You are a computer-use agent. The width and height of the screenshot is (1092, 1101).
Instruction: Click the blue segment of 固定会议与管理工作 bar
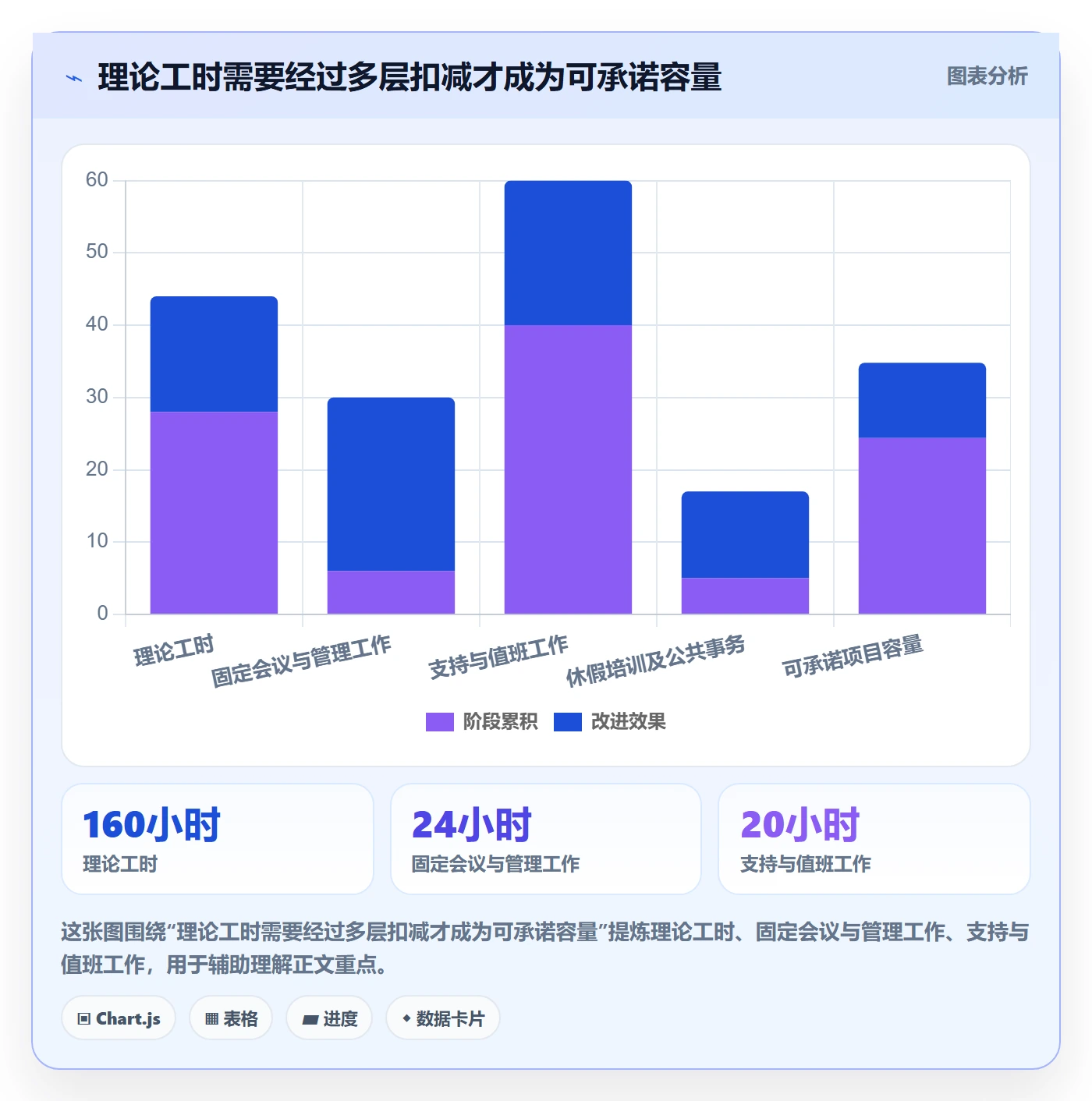(x=391, y=484)
